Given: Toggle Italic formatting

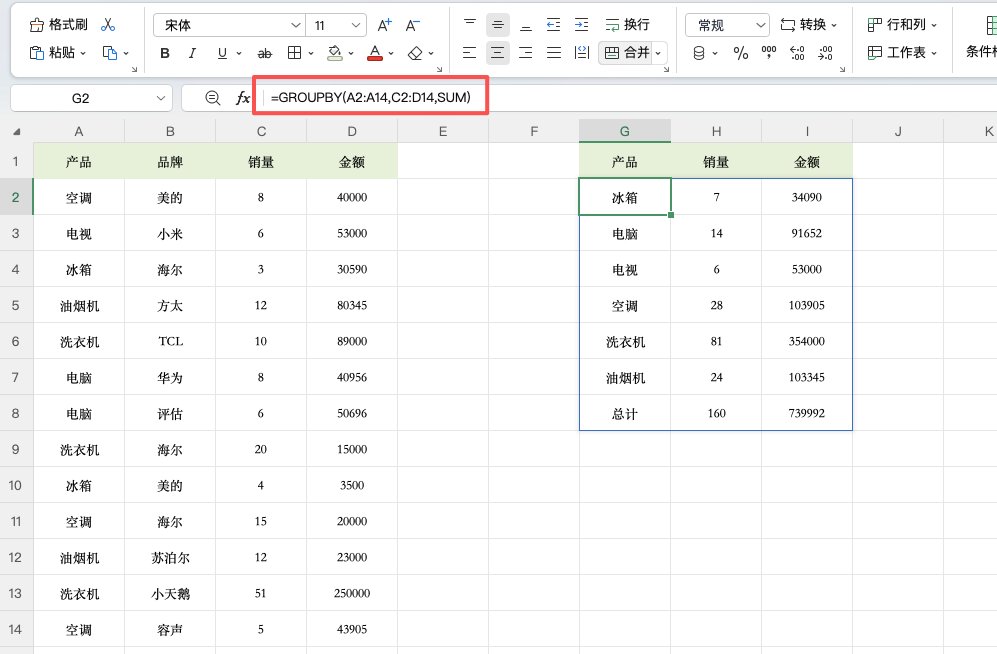Looking at the screenshot, I should tap(193, 53).
